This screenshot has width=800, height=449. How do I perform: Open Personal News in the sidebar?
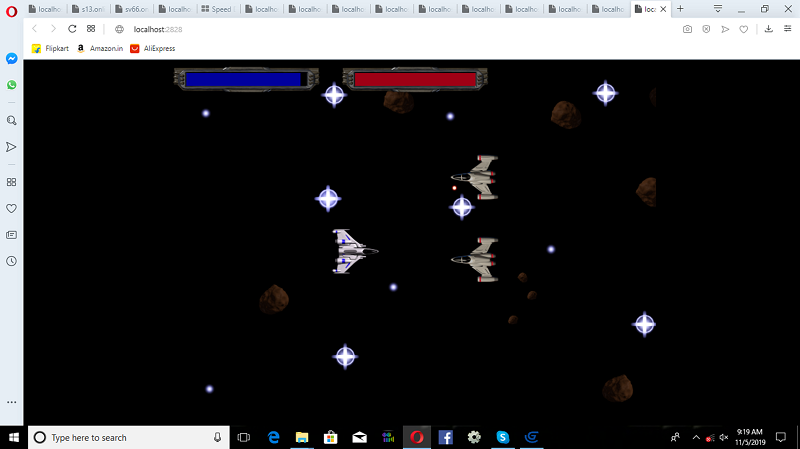pyautogui.click(x=11, y=235)
